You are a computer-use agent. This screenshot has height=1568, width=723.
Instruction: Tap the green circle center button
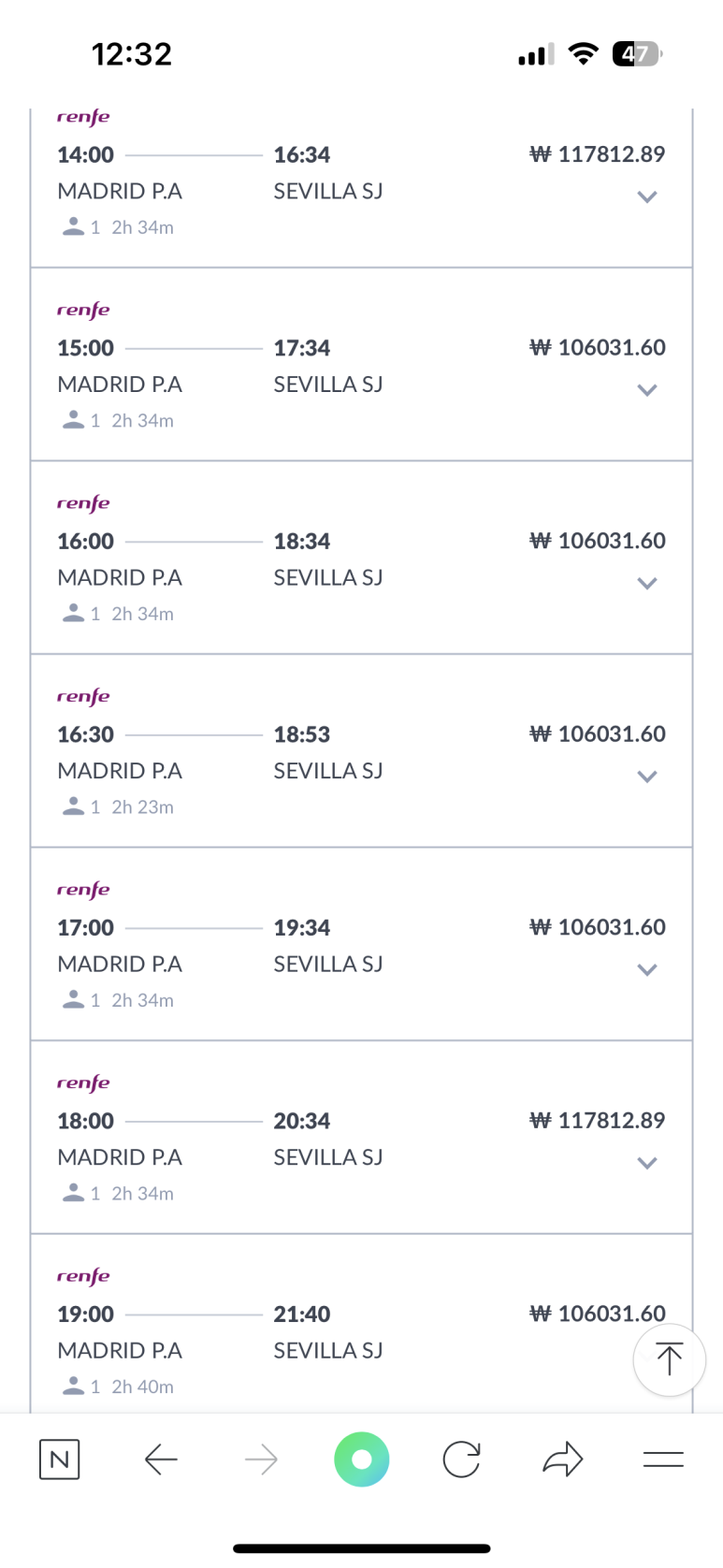pyautogui.click(x=362, y=1459)
